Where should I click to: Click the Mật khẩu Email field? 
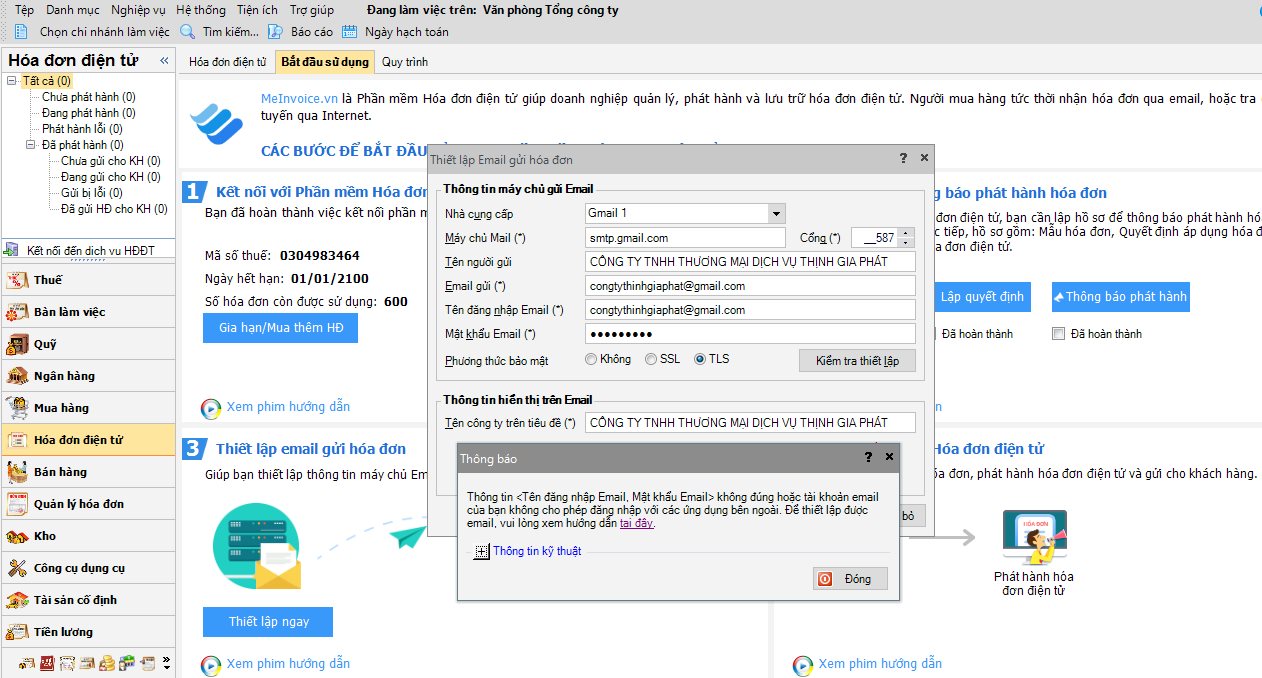tap(751, 334)
